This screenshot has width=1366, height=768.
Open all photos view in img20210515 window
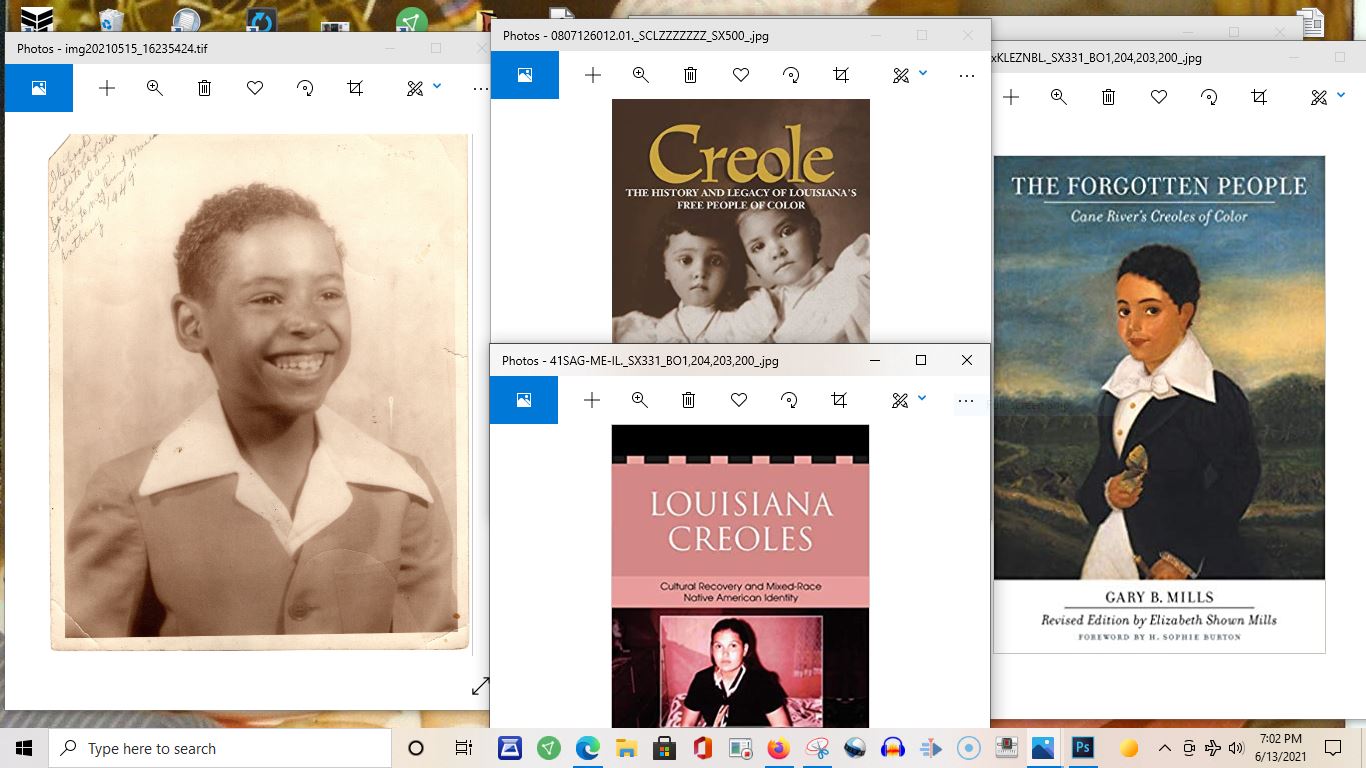[39, 88]
